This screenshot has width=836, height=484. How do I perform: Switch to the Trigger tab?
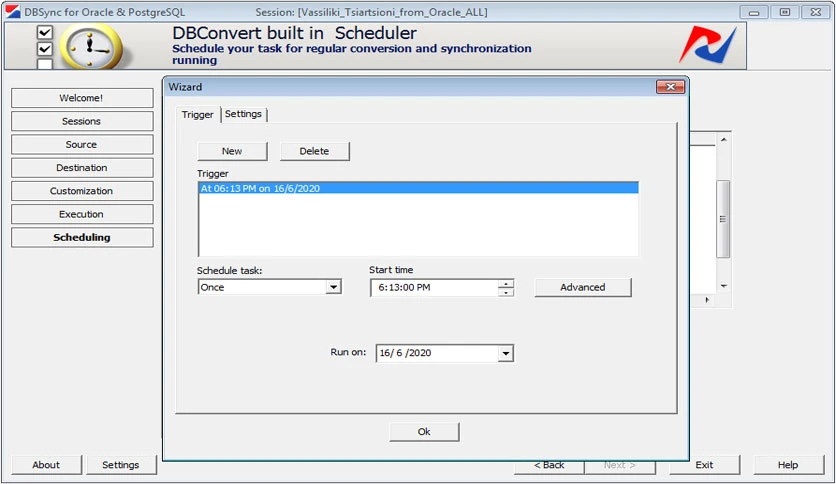point(197,115)
